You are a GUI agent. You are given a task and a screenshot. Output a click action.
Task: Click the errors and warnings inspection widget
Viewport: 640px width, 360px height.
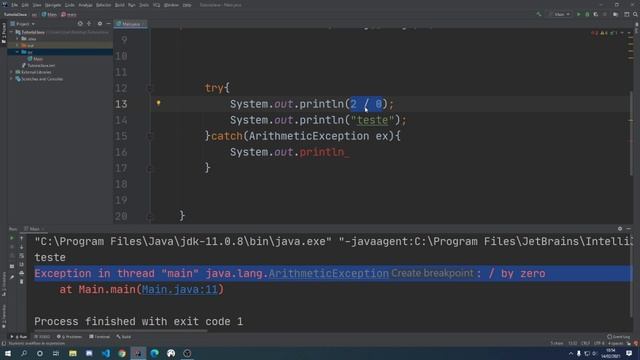607,33
